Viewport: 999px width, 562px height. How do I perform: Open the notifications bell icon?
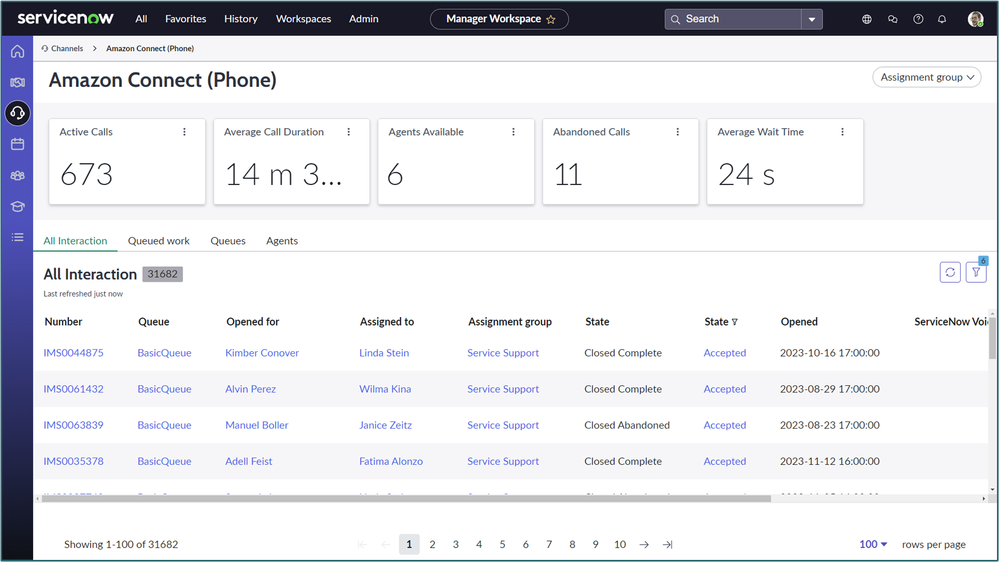[x=942, y=19]
